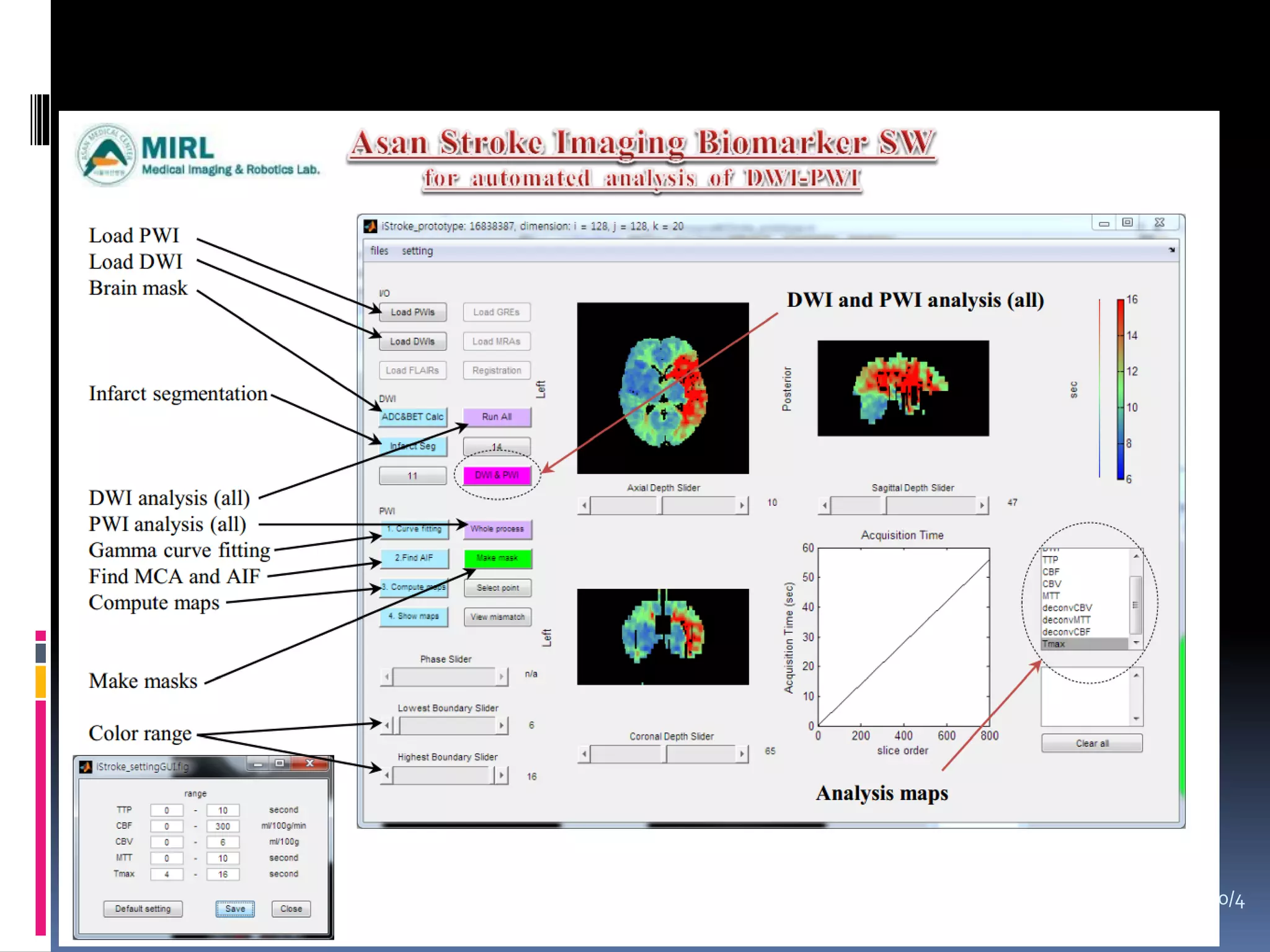The height and width of the screenshot is (952, 1270).
Task: Click right arrow of Axial Depth Slider
Action: (x=742, y=506)
